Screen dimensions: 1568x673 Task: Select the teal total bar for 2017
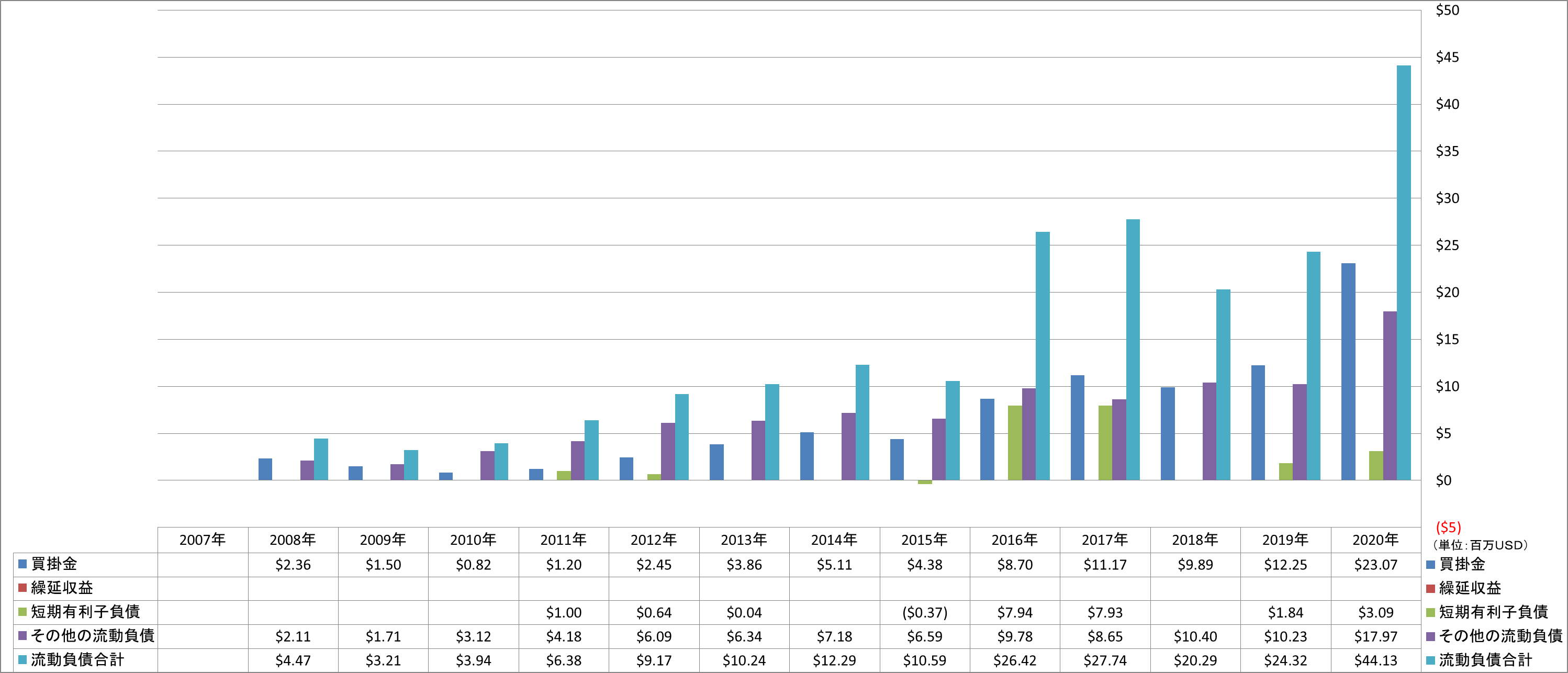pyautogui.click(x=1133, y=350)
